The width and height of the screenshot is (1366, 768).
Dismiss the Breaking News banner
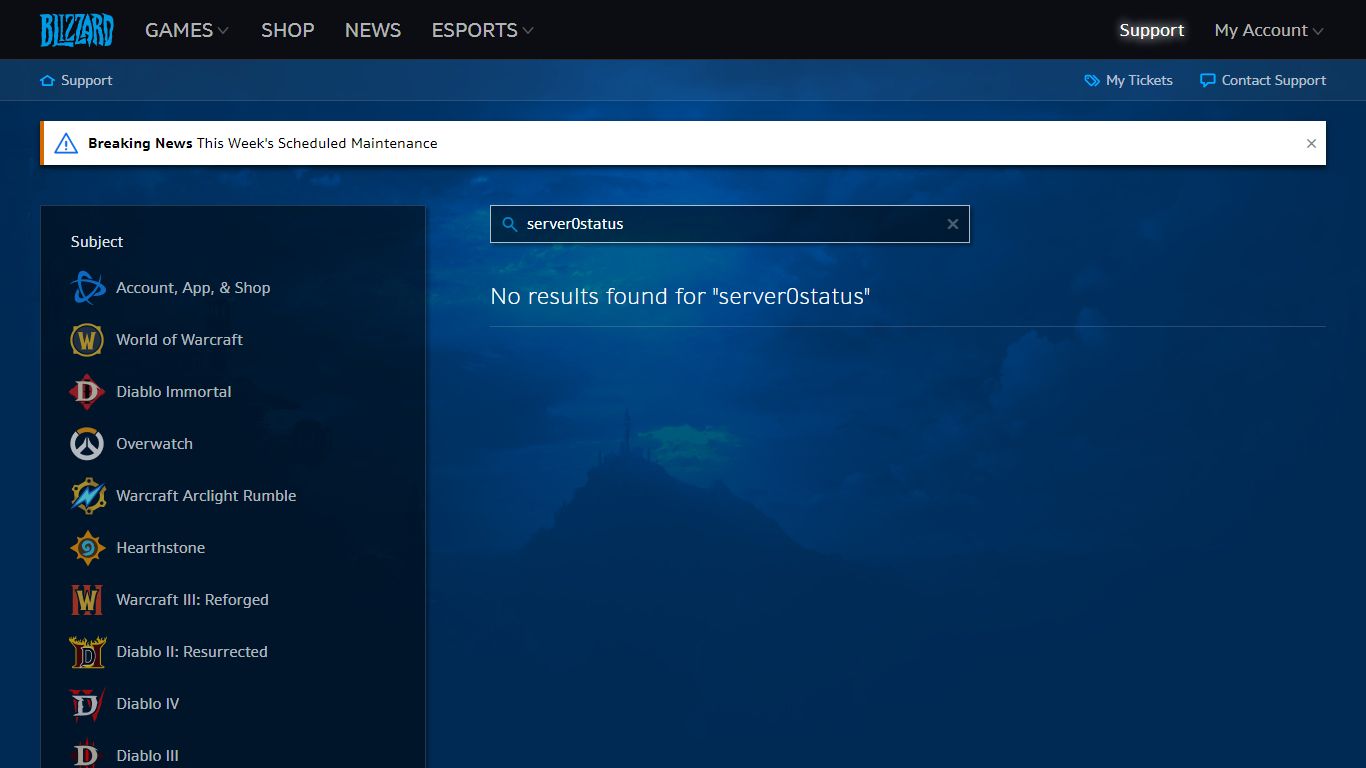[x=1311, y=143]
